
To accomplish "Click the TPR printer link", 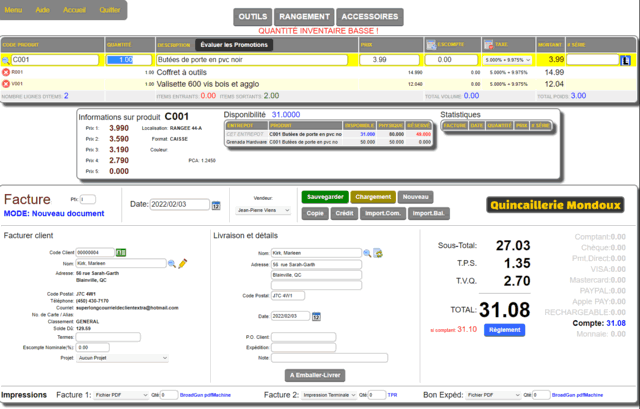I will tap(392, 395).
